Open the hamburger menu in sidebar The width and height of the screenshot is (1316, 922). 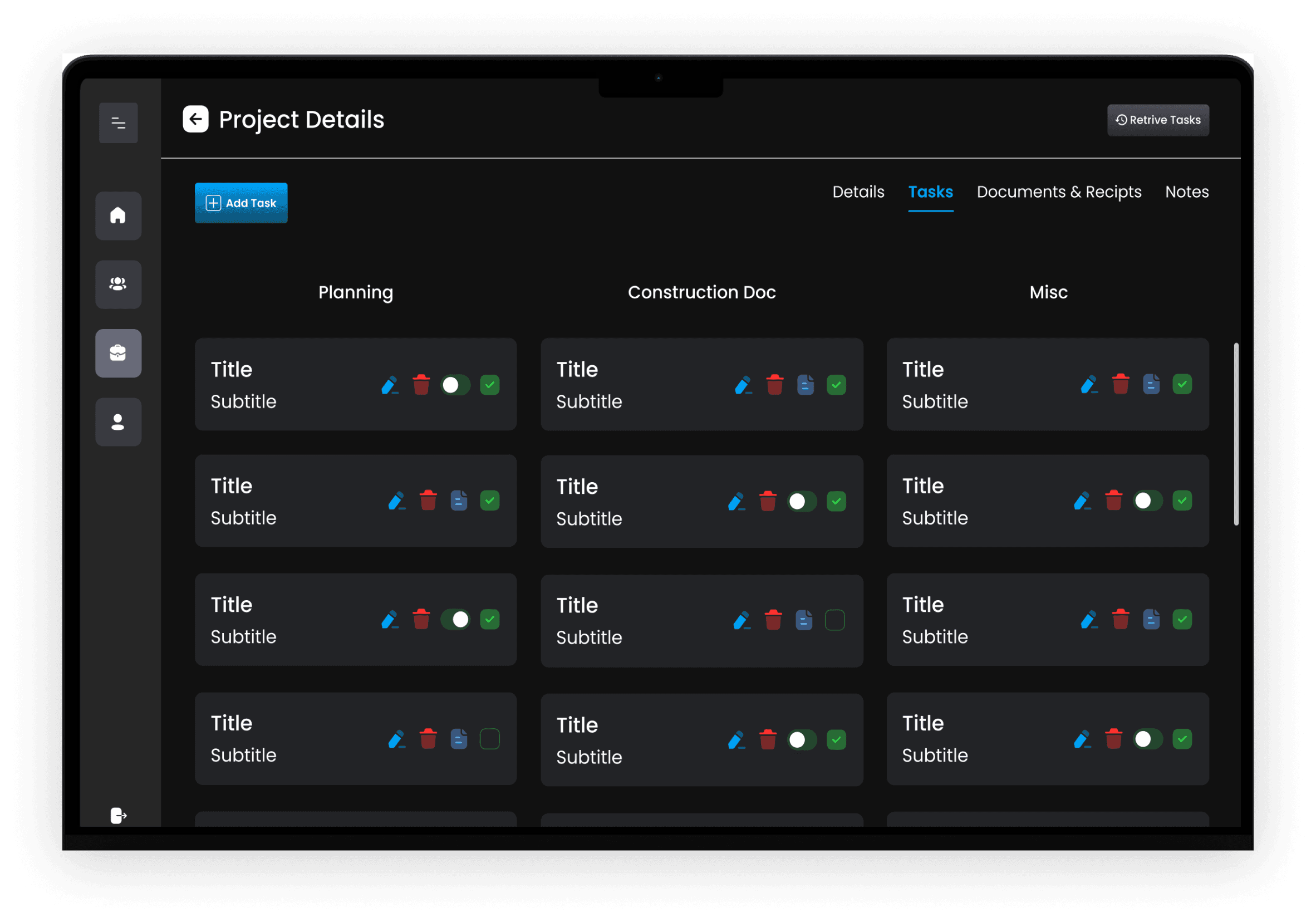click(x=118, y=122)
